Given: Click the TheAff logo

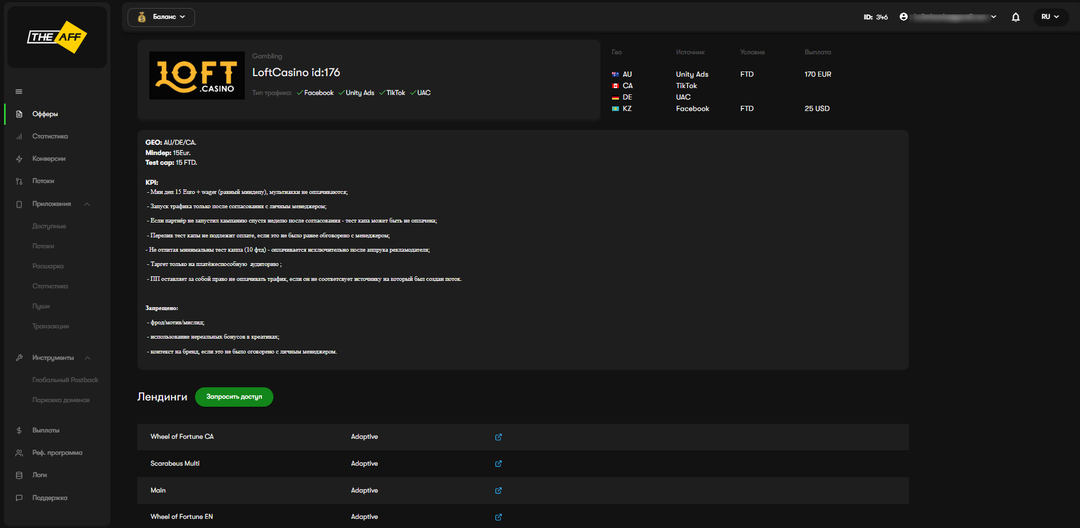Looking at the screenshot, I should (x=56, y=37).
